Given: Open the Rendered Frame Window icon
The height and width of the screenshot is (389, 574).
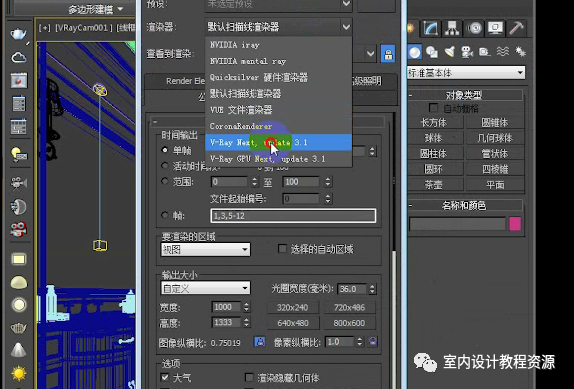Looking at the screenshot, I should point(18,80).
